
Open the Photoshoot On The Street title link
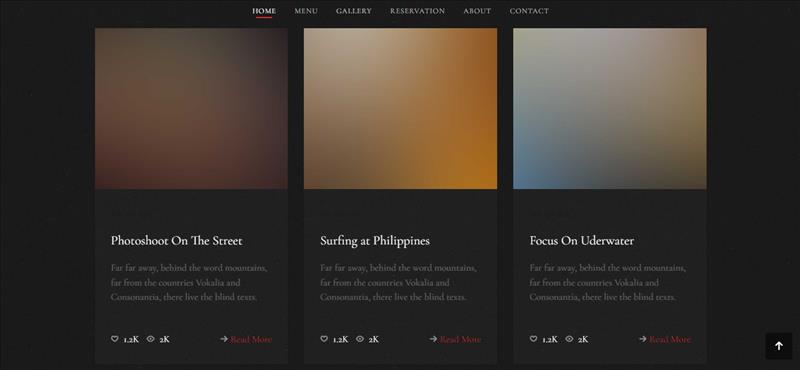[177, 241]
